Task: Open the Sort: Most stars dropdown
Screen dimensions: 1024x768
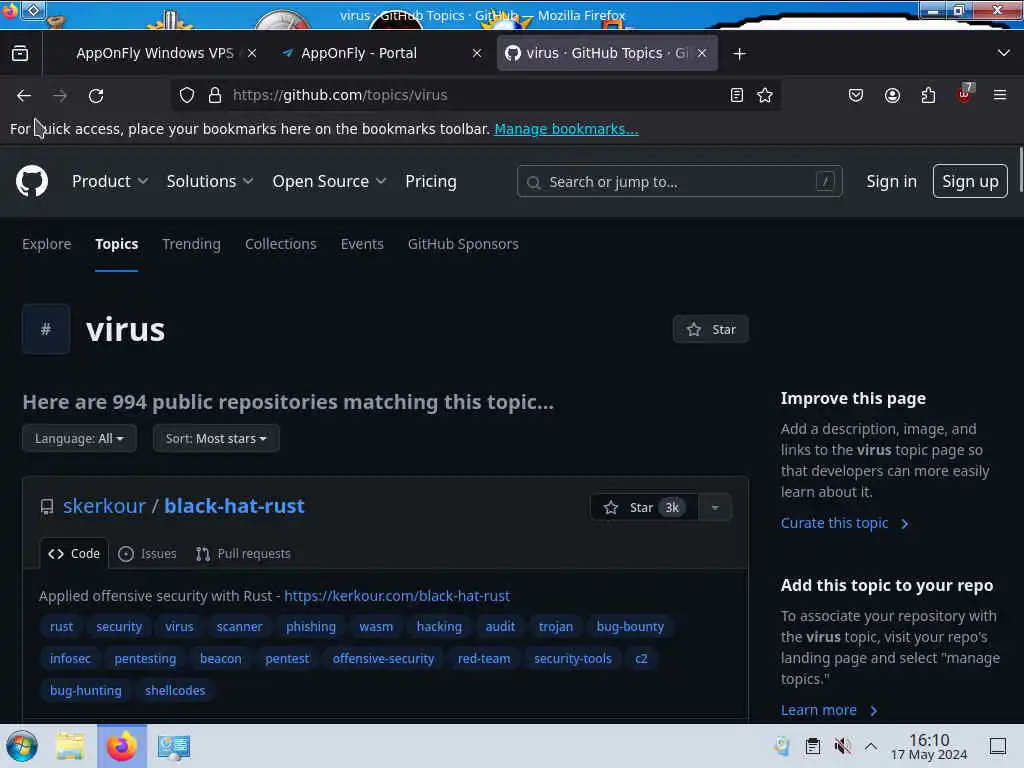Action: click(216, 438)
